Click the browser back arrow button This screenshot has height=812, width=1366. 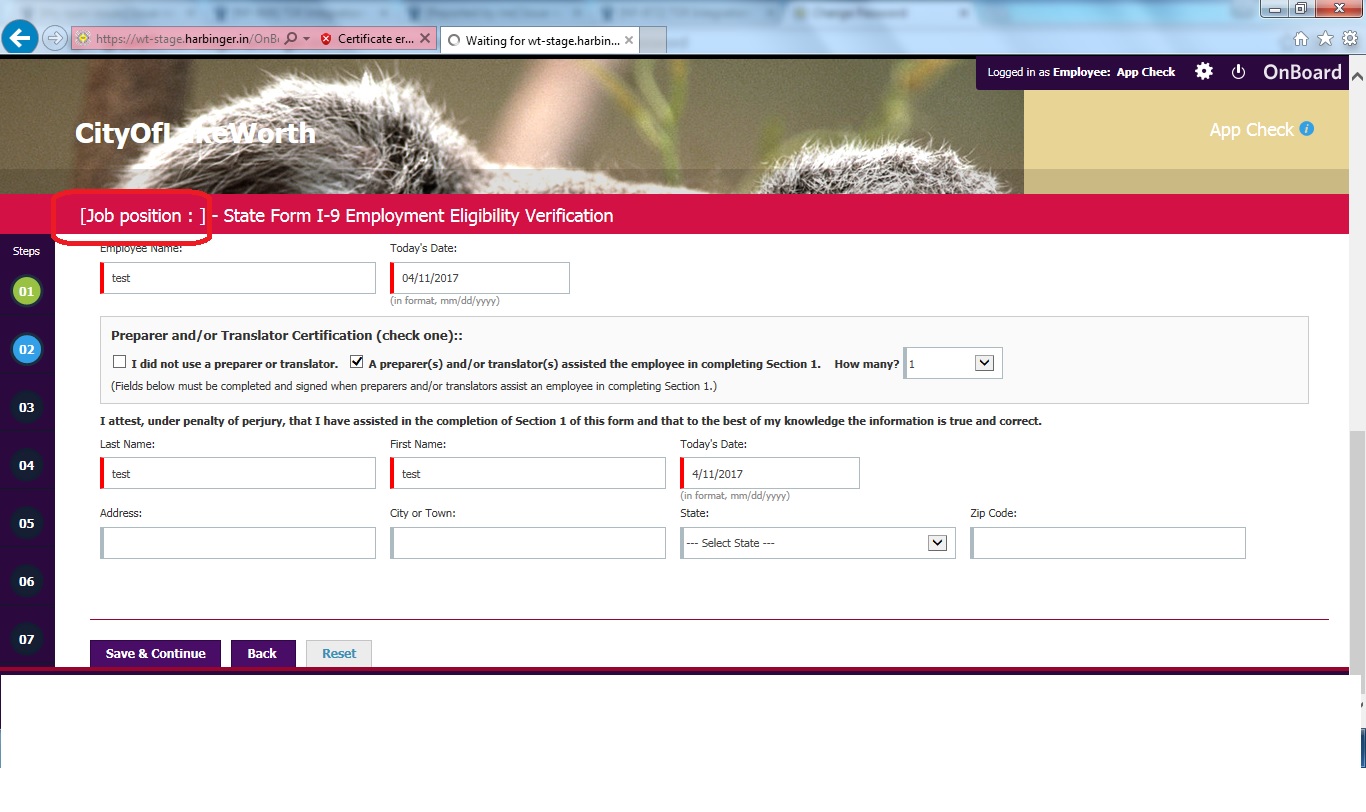tap(20, 38)
